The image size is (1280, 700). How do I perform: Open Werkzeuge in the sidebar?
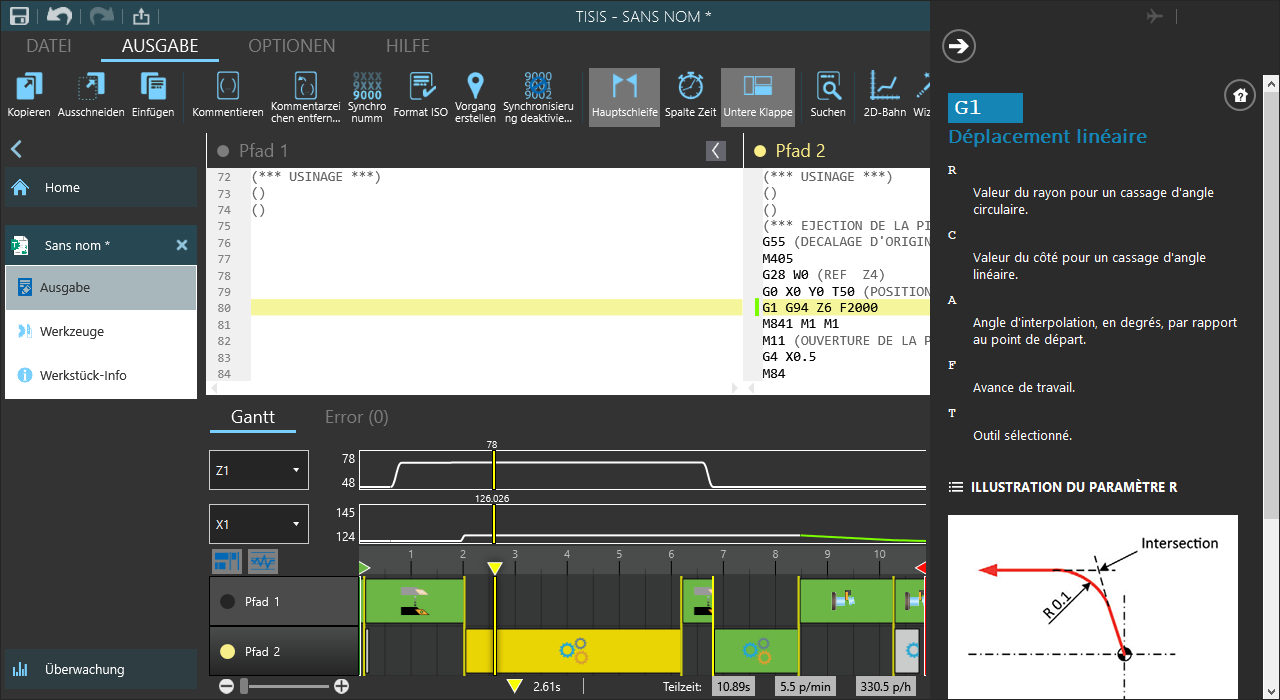[72, 331]
